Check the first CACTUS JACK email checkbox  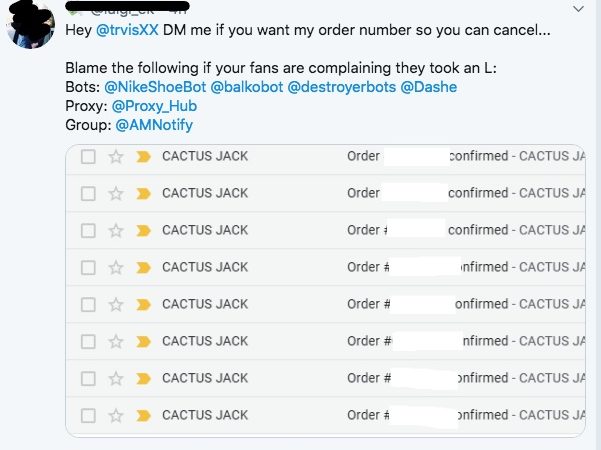point(88,156)
